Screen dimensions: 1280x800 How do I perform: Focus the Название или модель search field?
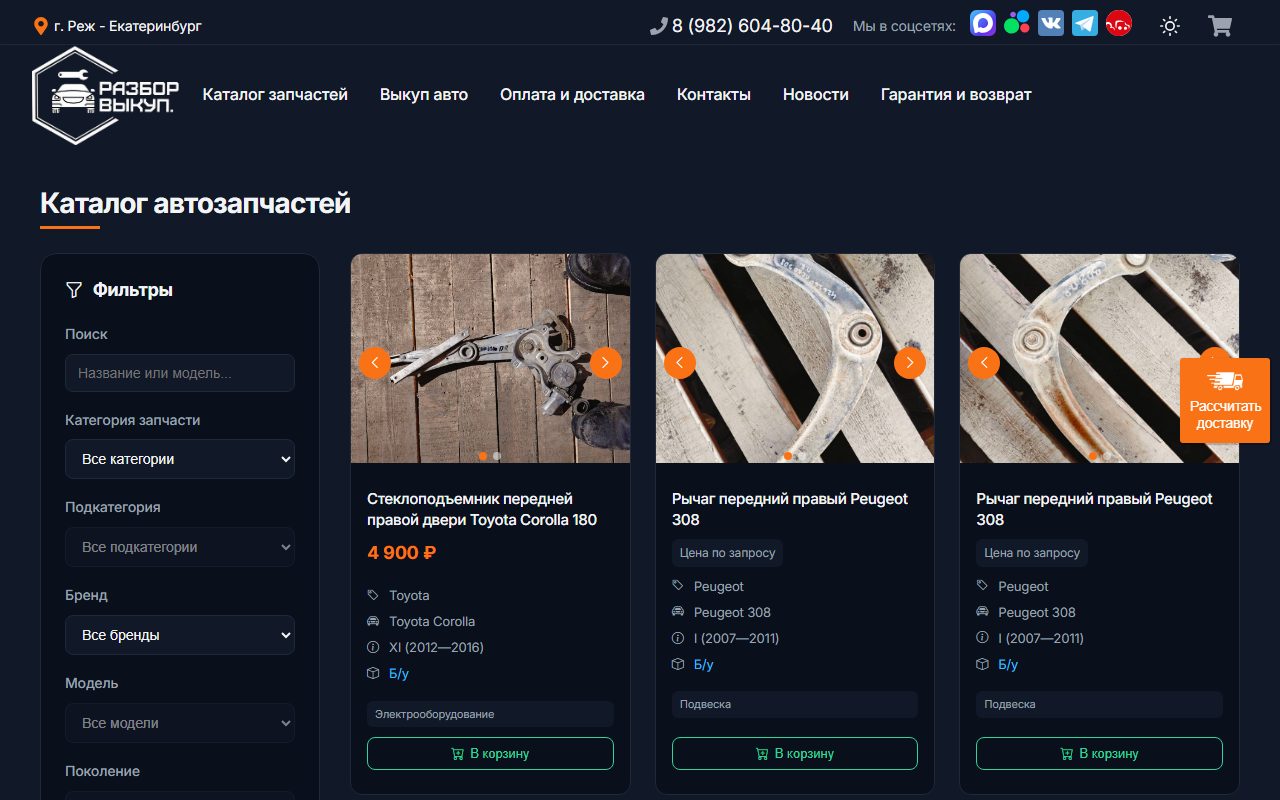pyautogui.click(x=180, y=373)
